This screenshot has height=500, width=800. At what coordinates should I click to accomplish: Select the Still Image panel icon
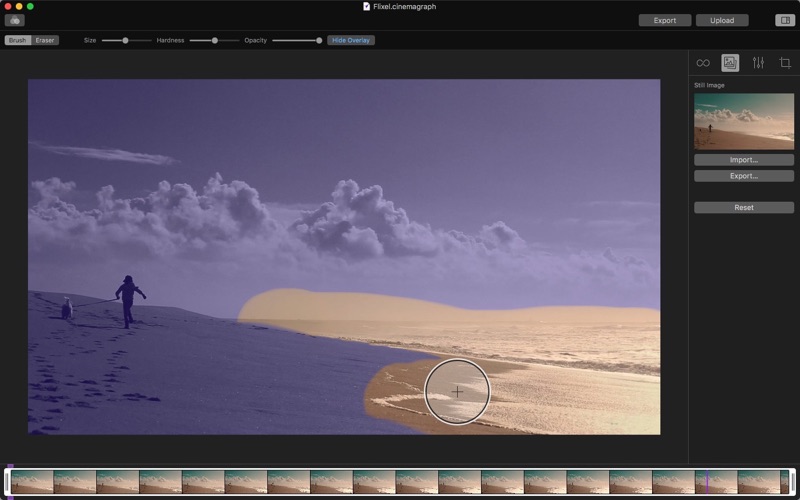coord(730,63)
